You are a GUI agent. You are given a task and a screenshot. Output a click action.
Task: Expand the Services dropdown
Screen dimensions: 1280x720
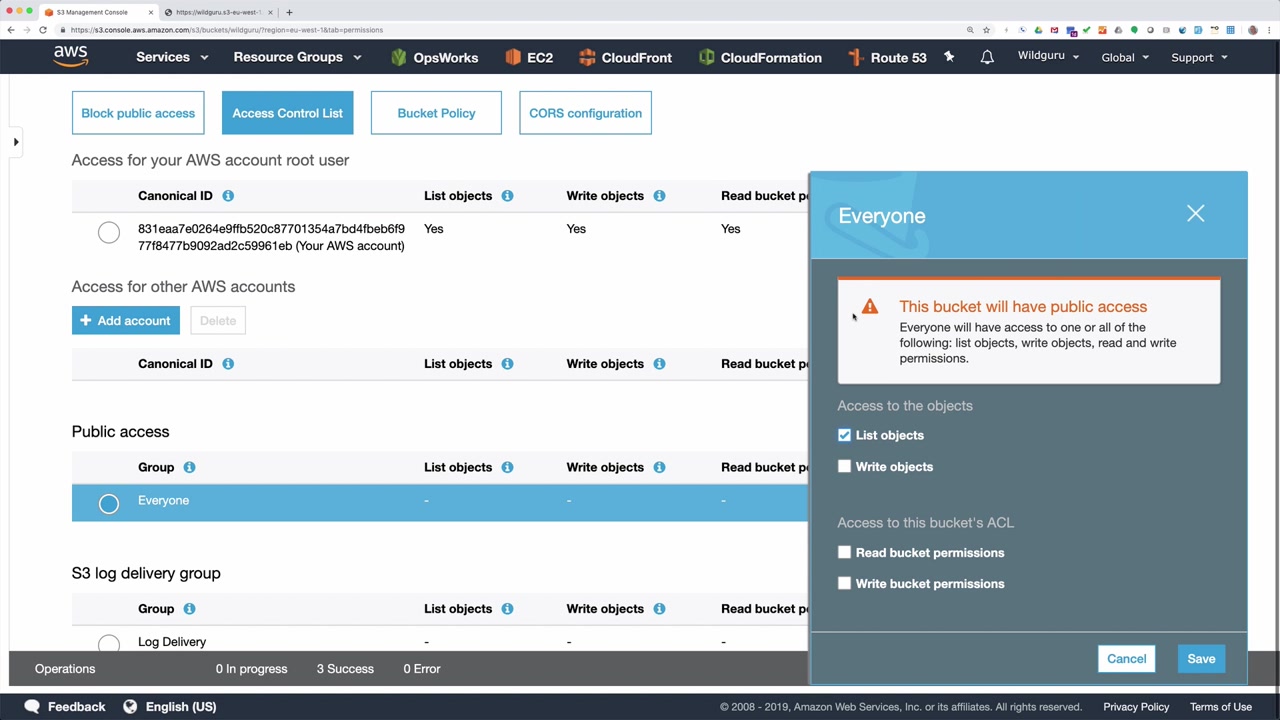tap(172, 57)
